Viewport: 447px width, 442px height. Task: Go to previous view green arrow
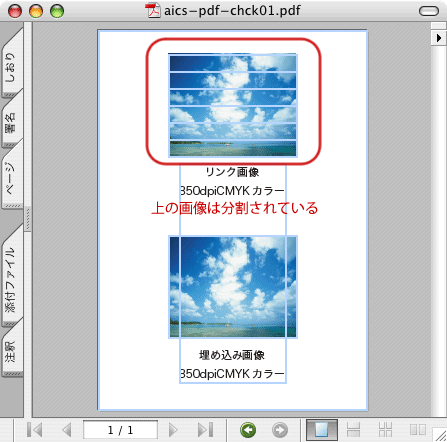[248, 430]
